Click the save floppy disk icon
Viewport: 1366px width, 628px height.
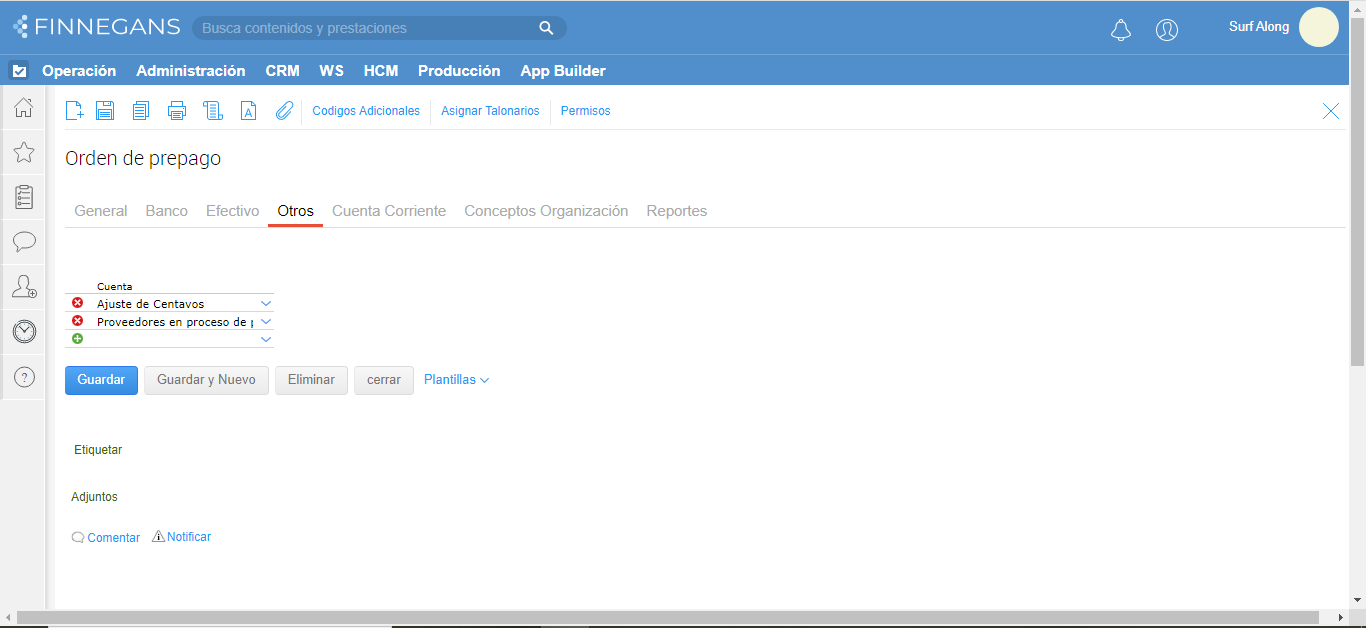(105, 111)
